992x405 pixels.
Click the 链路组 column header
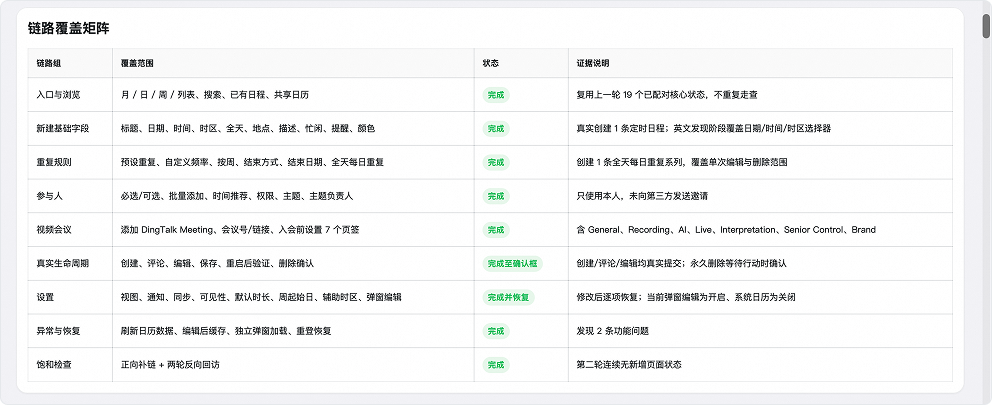pyautogui.click(x=49, y=63)
